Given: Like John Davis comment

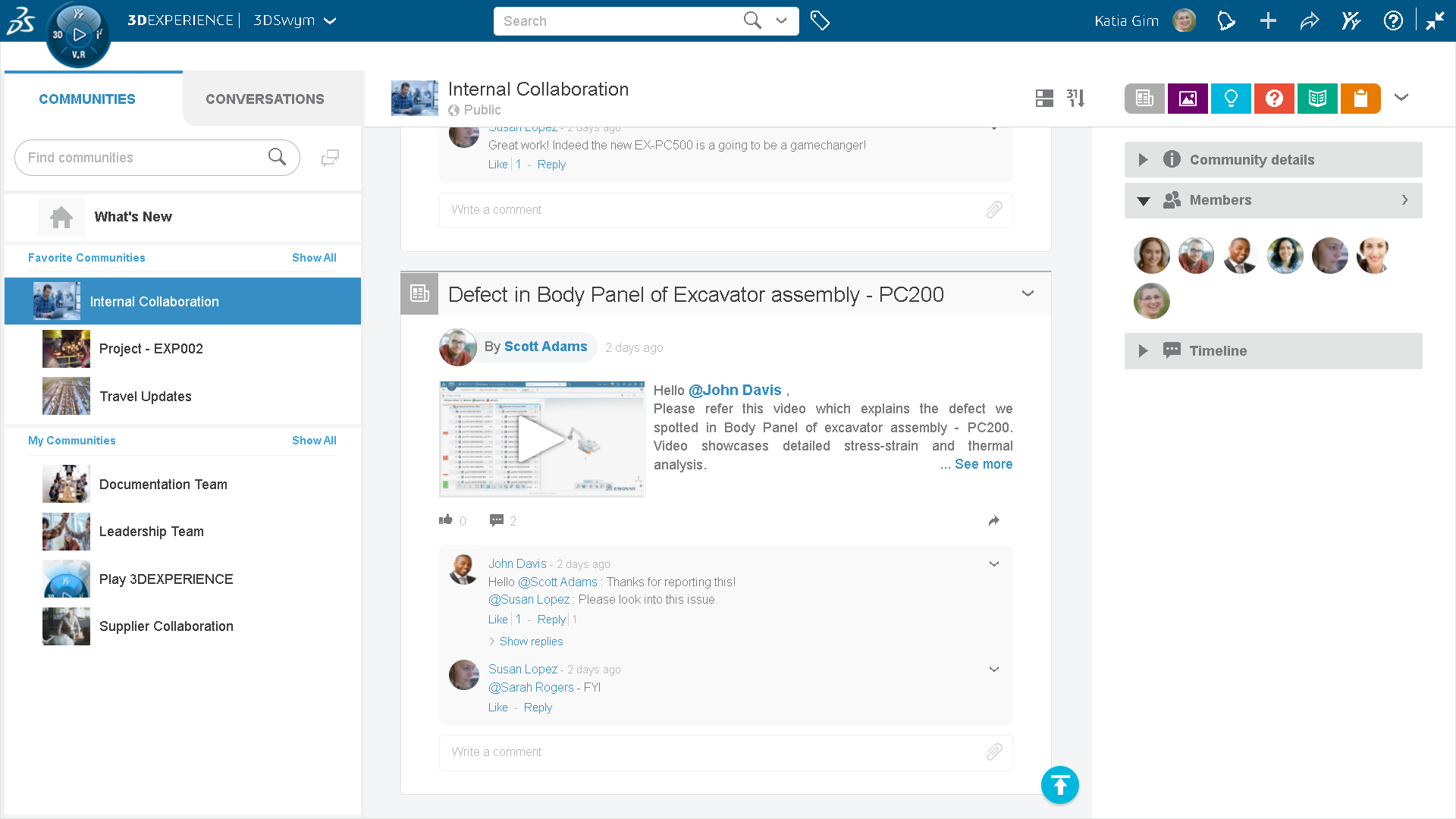Looking at the screenshot, I should pyautogui.click(x=497, y=620).
